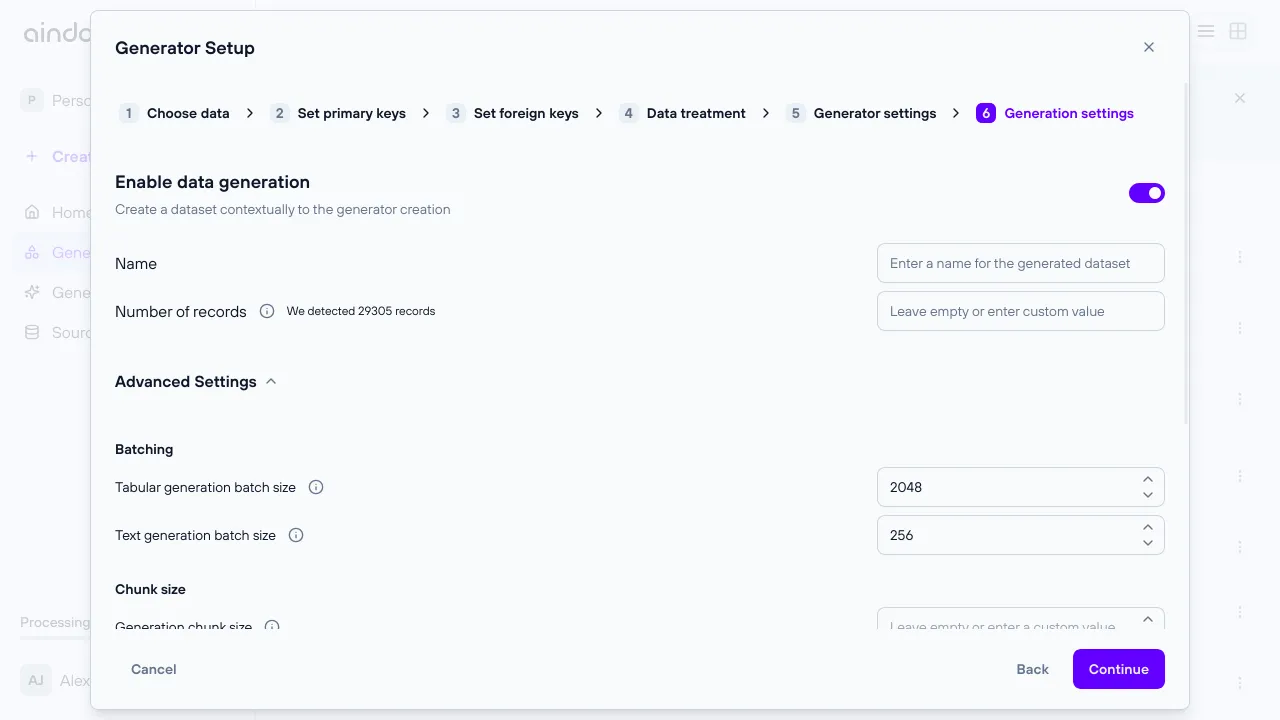Disable the Enable data generation toggle
Image resolution: width=1280 pixels, height=720 pixels.
(1146, 193)
